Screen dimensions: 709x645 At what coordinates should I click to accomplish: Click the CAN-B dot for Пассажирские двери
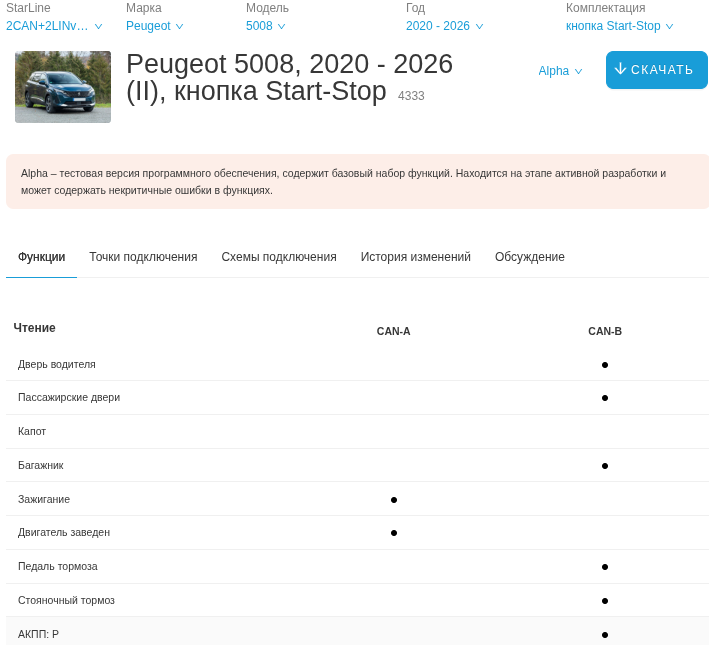[605, 398]
